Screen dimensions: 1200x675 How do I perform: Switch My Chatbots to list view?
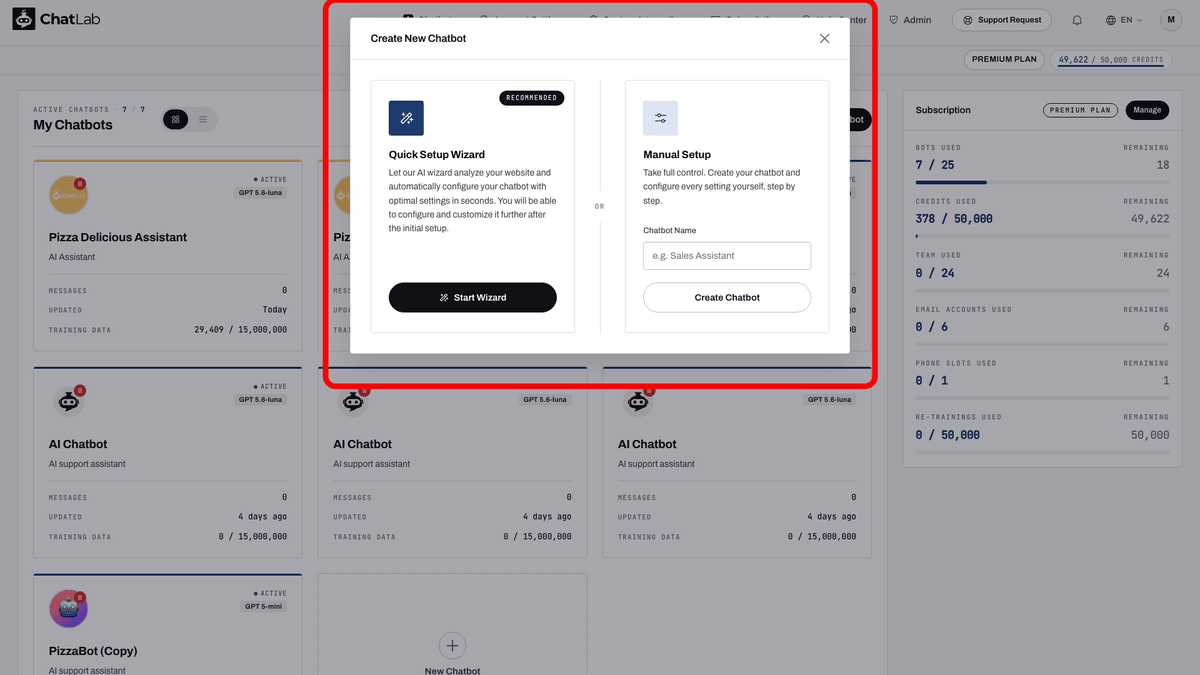(203, 119)
